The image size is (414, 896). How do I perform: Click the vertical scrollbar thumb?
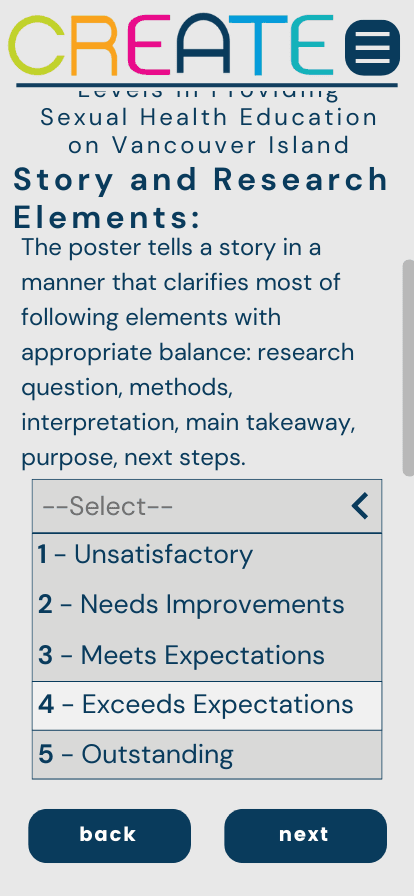click(x=408, y=369)
